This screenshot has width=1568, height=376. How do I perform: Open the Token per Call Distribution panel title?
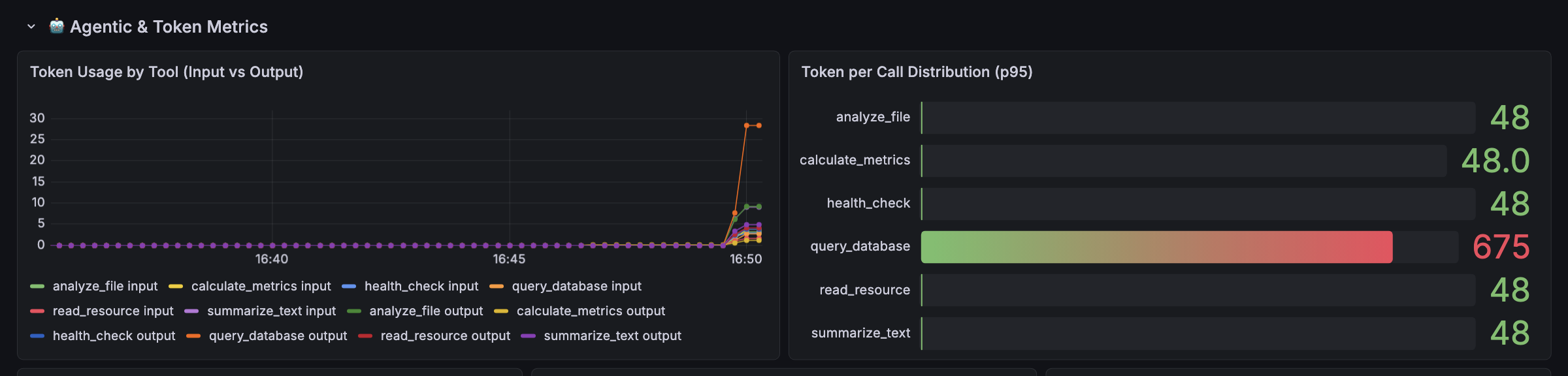click(x=917, y=72)
